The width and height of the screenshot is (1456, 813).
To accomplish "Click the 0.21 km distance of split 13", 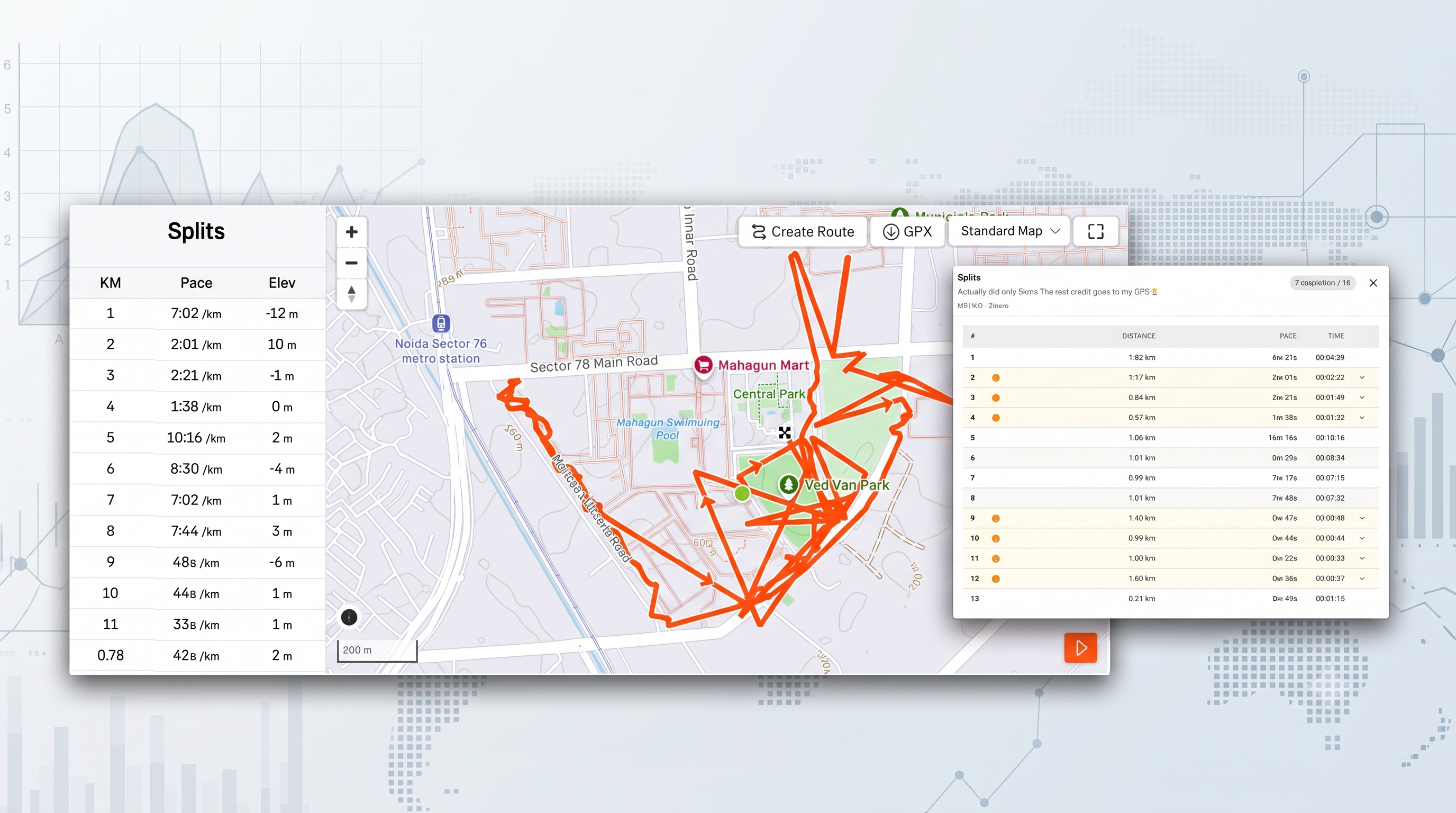I will [x=1142, y=599].
